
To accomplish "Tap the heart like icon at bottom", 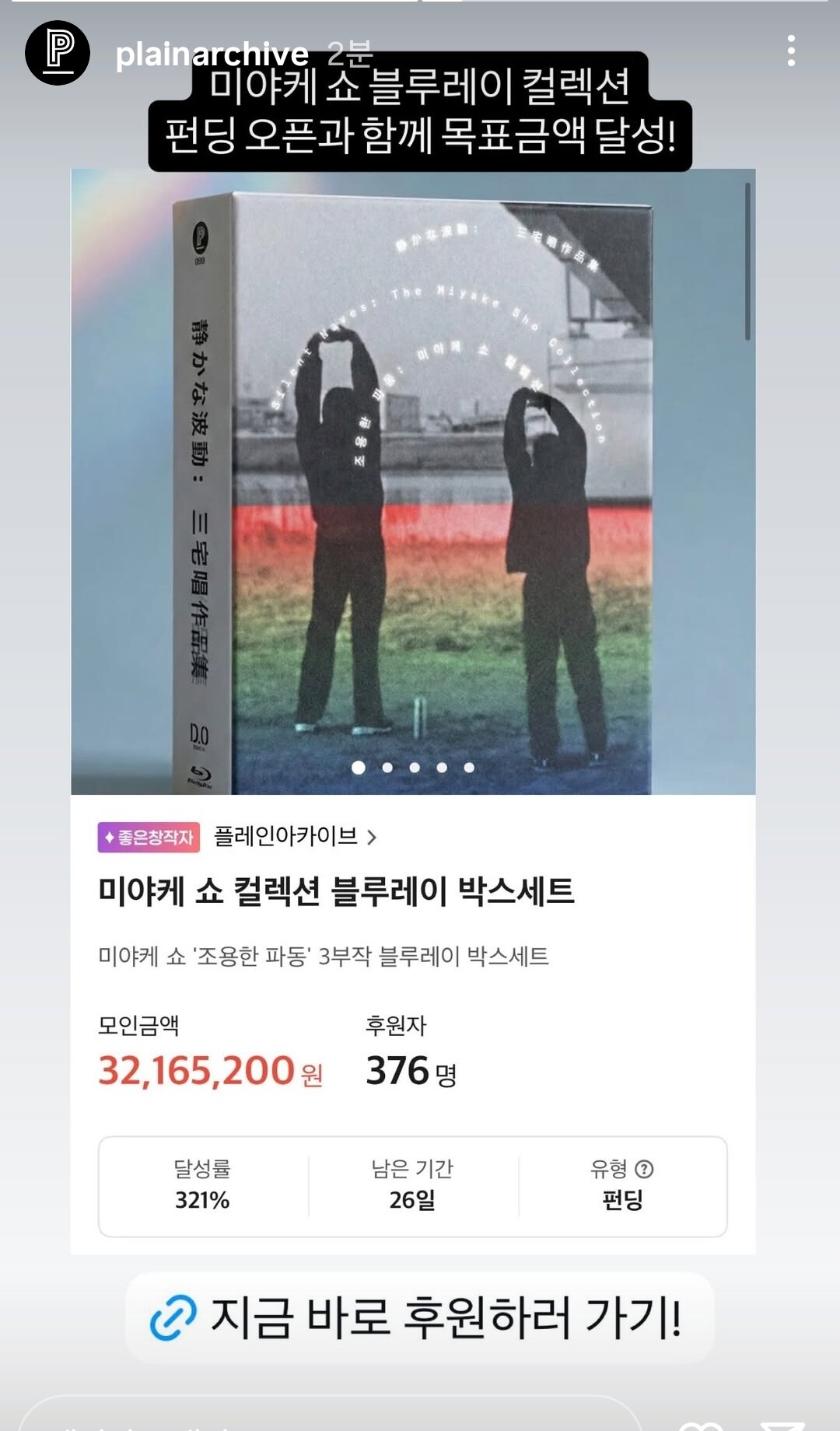I will [701, 1424].
